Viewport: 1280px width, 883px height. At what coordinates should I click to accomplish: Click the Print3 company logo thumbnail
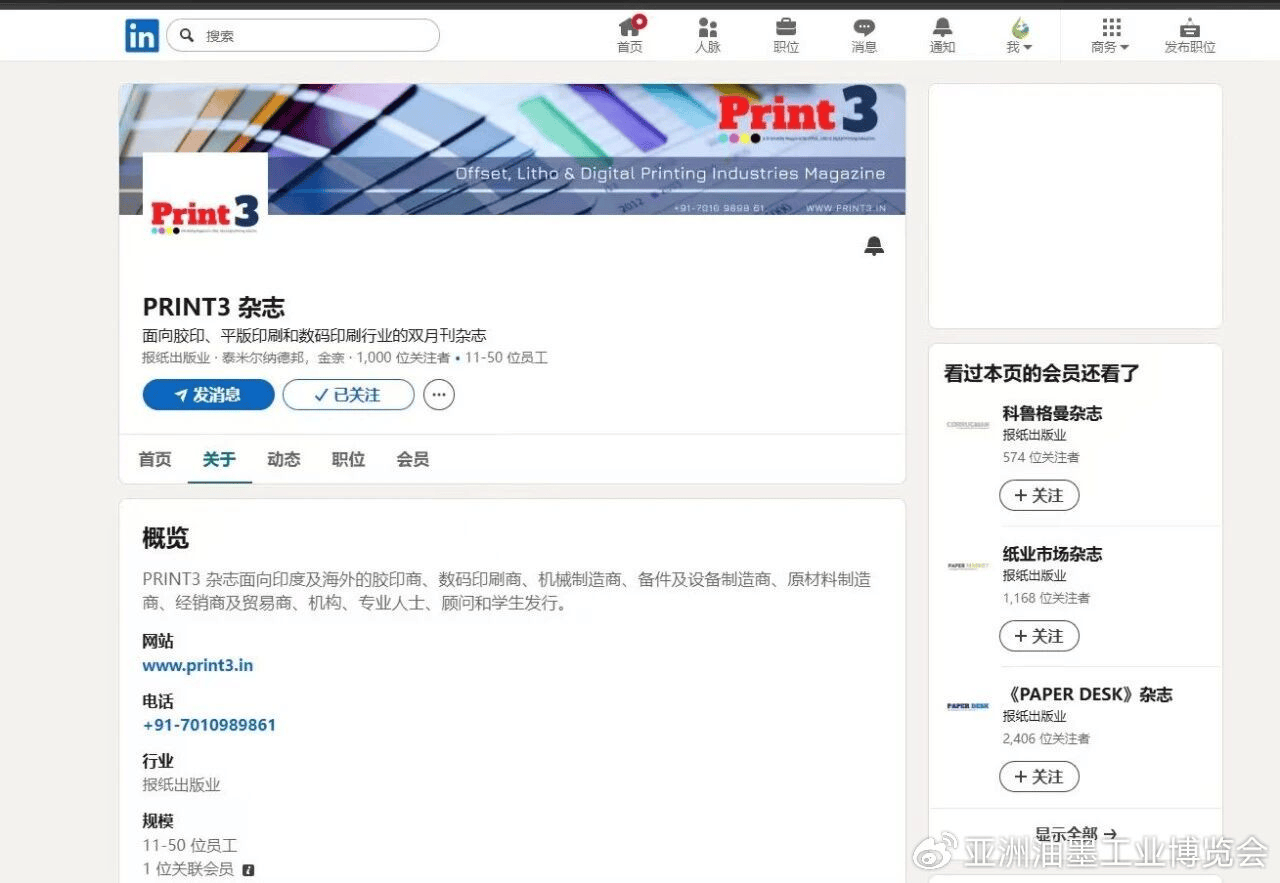click(205, 210)
